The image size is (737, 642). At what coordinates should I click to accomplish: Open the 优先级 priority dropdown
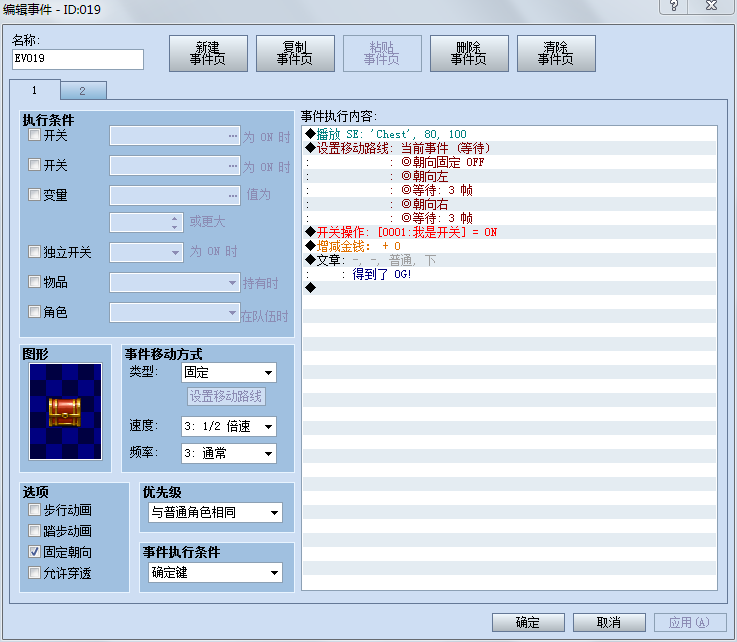click(216, 513)
